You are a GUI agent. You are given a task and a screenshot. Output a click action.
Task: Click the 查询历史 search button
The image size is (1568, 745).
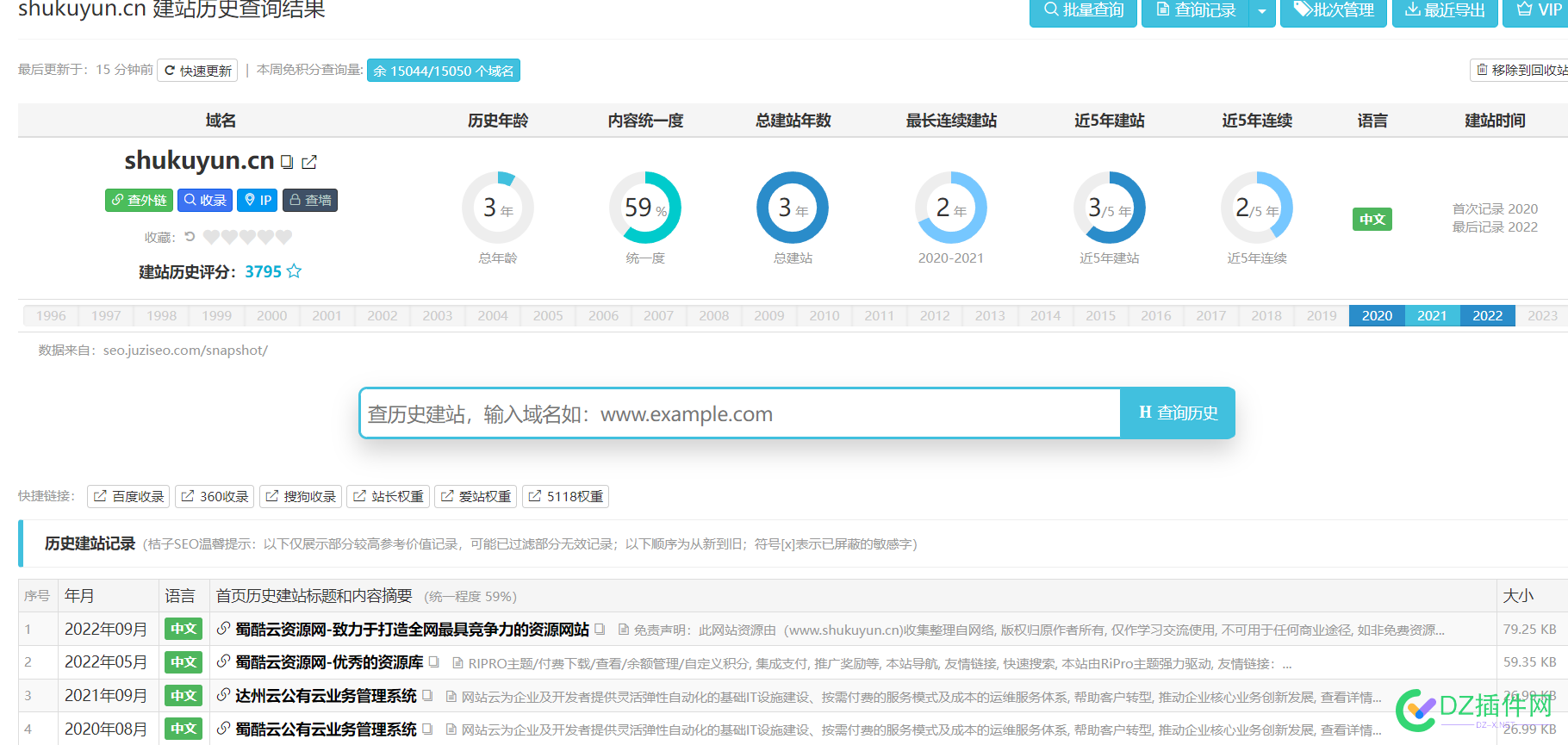(1178, 413)
